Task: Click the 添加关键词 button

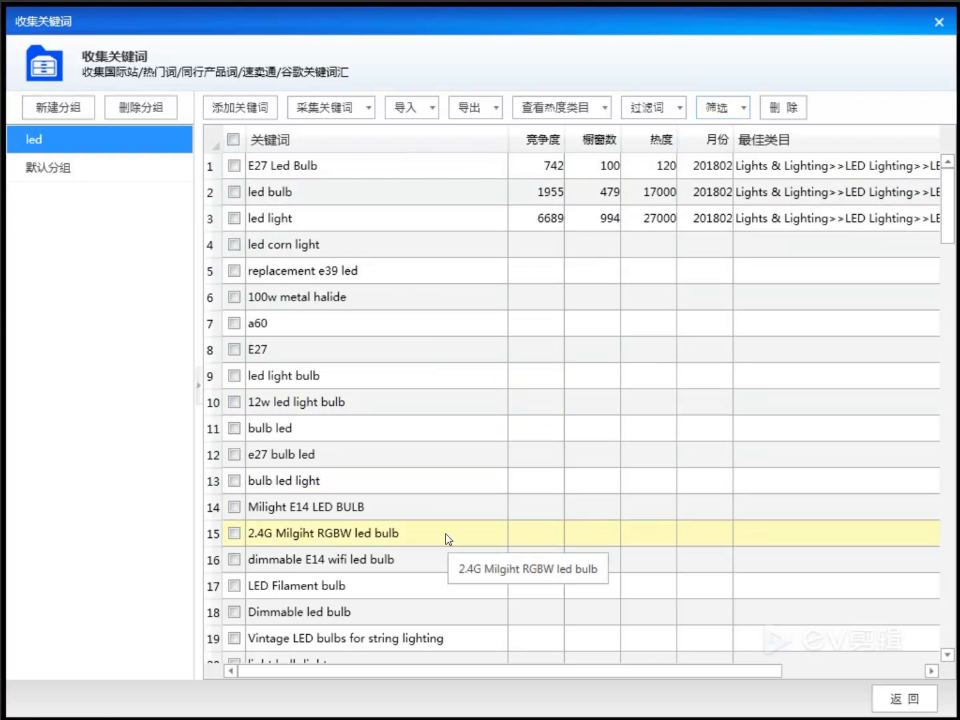Action: click(240, 108)
